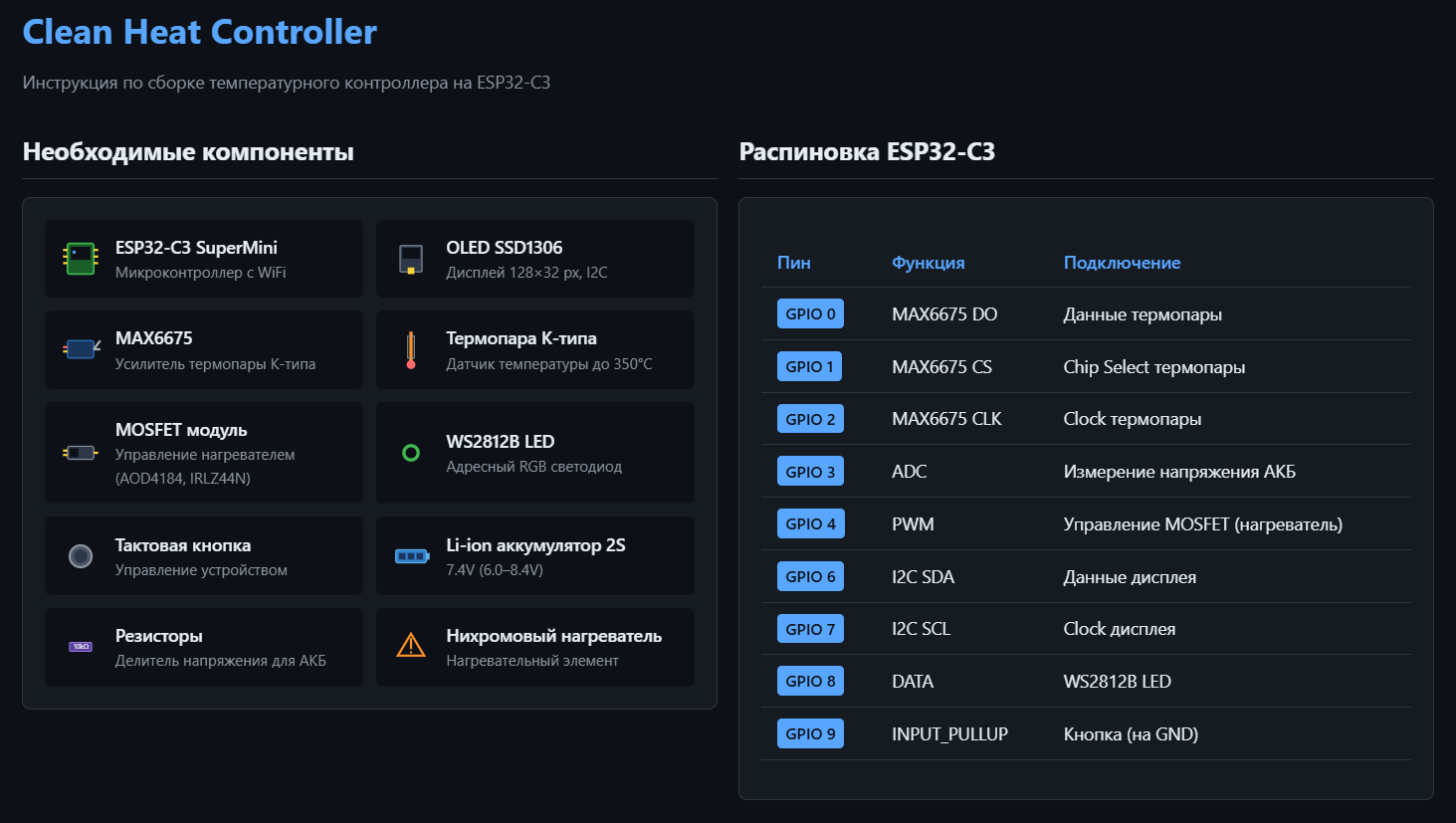Click the Функция column header

[927, 262]
